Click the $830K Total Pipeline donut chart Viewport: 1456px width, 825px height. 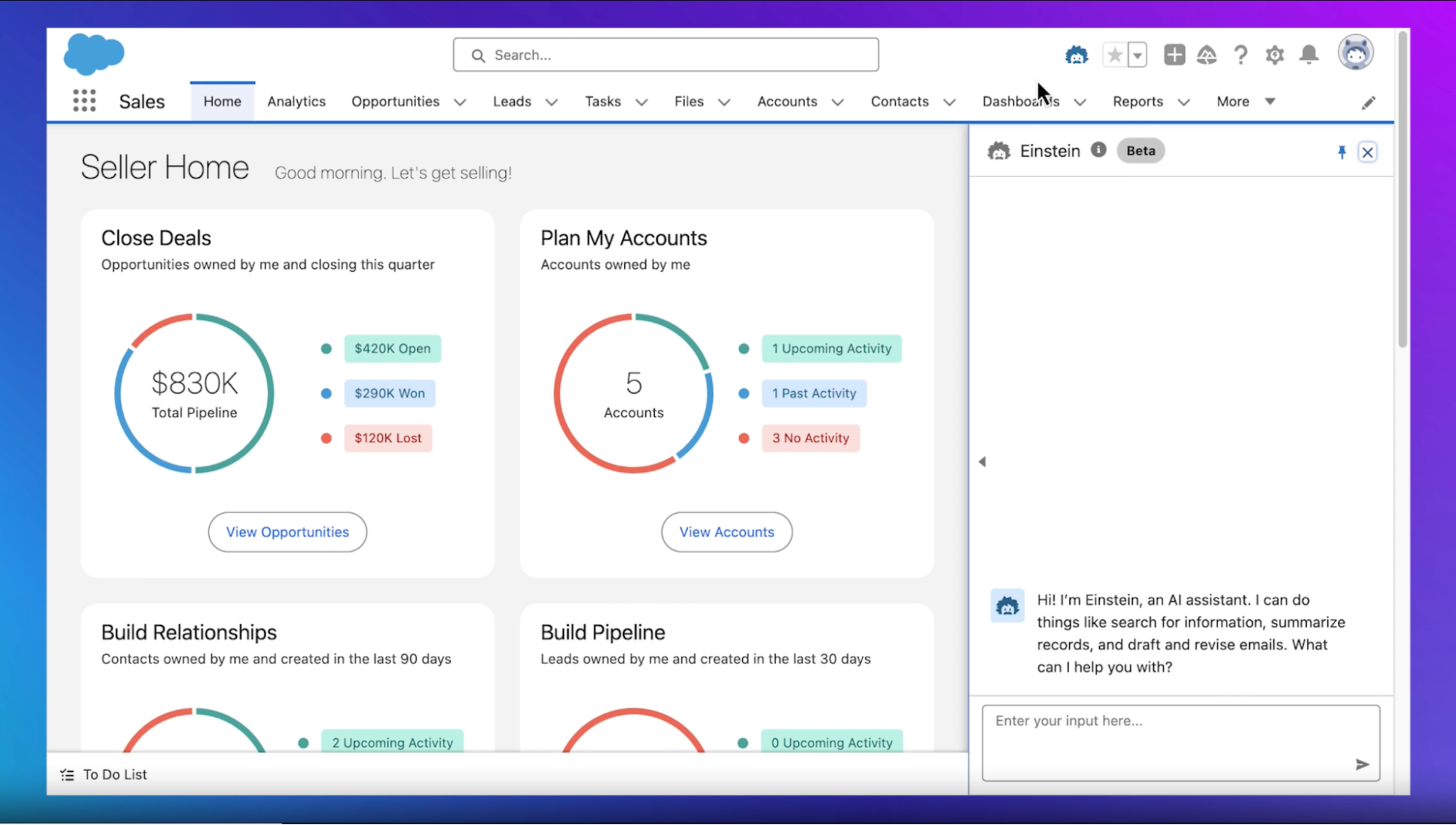click(x=194, y=394)
